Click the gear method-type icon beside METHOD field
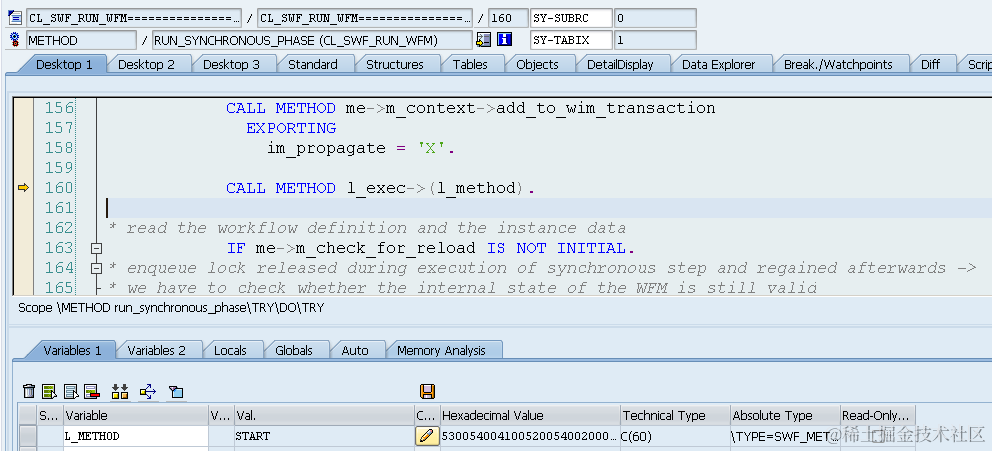The image size is (992, 451). [15, 40]
